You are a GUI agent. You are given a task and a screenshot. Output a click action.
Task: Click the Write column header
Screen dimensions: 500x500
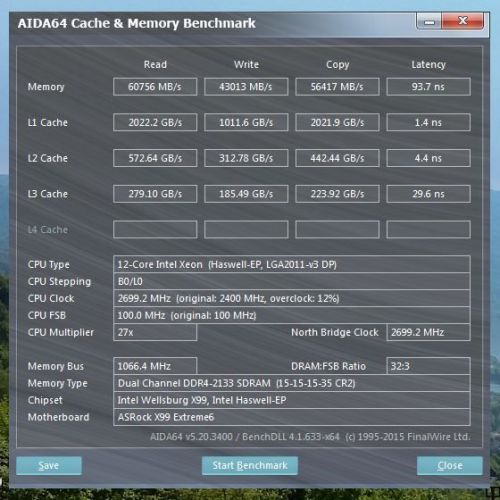coord(246,64)
